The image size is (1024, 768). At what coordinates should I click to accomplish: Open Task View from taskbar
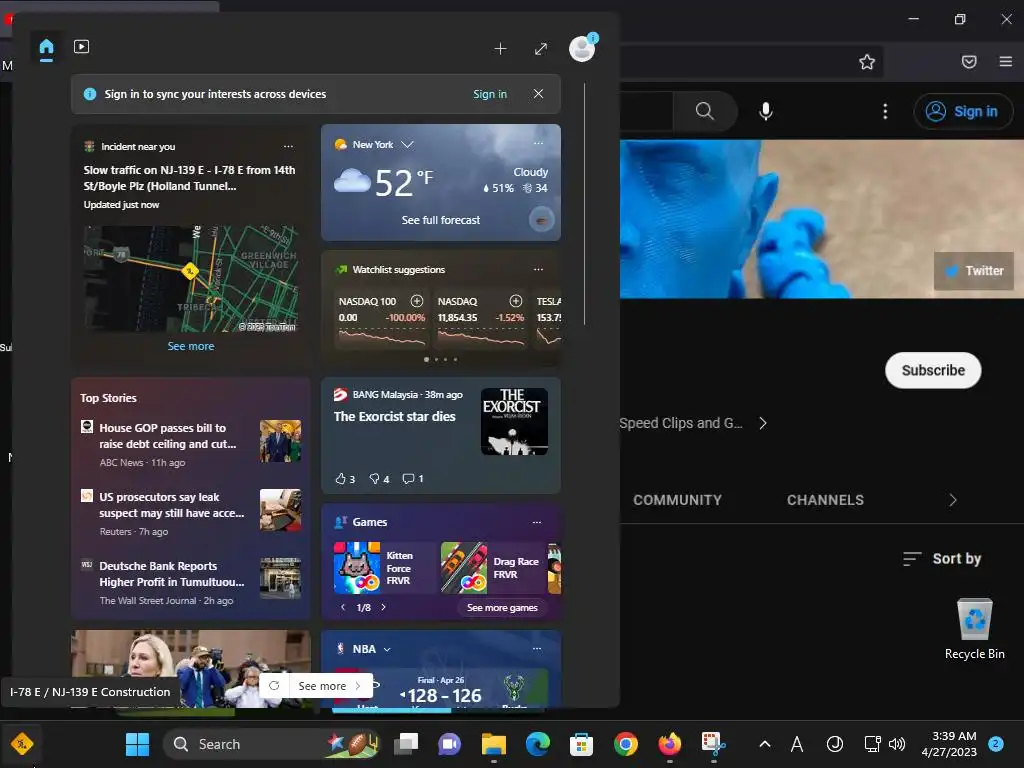tap(406, 744)
